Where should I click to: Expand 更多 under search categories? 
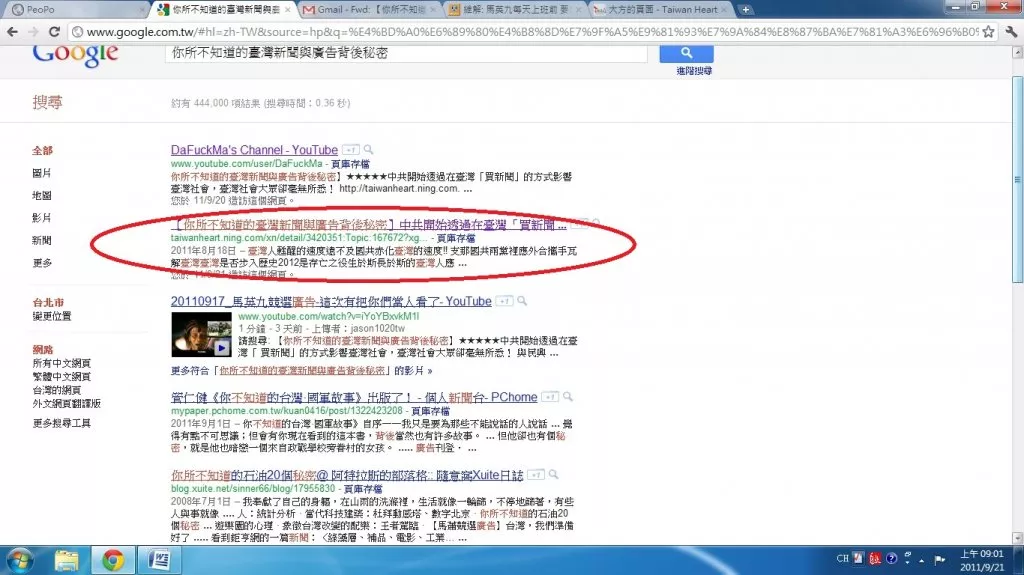point(42,263)
